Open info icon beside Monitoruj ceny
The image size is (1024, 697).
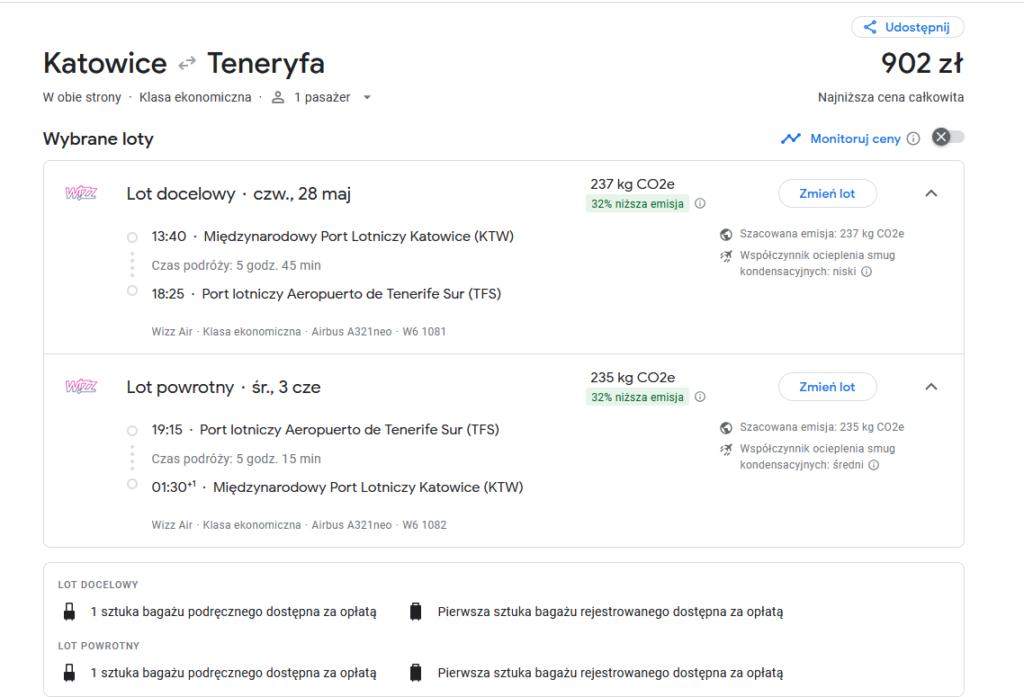point(913,139)
